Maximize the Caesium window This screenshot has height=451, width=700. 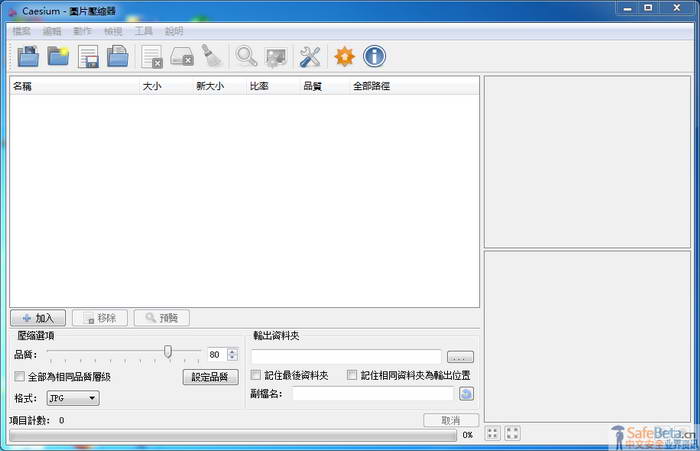(x=648, y=8)
